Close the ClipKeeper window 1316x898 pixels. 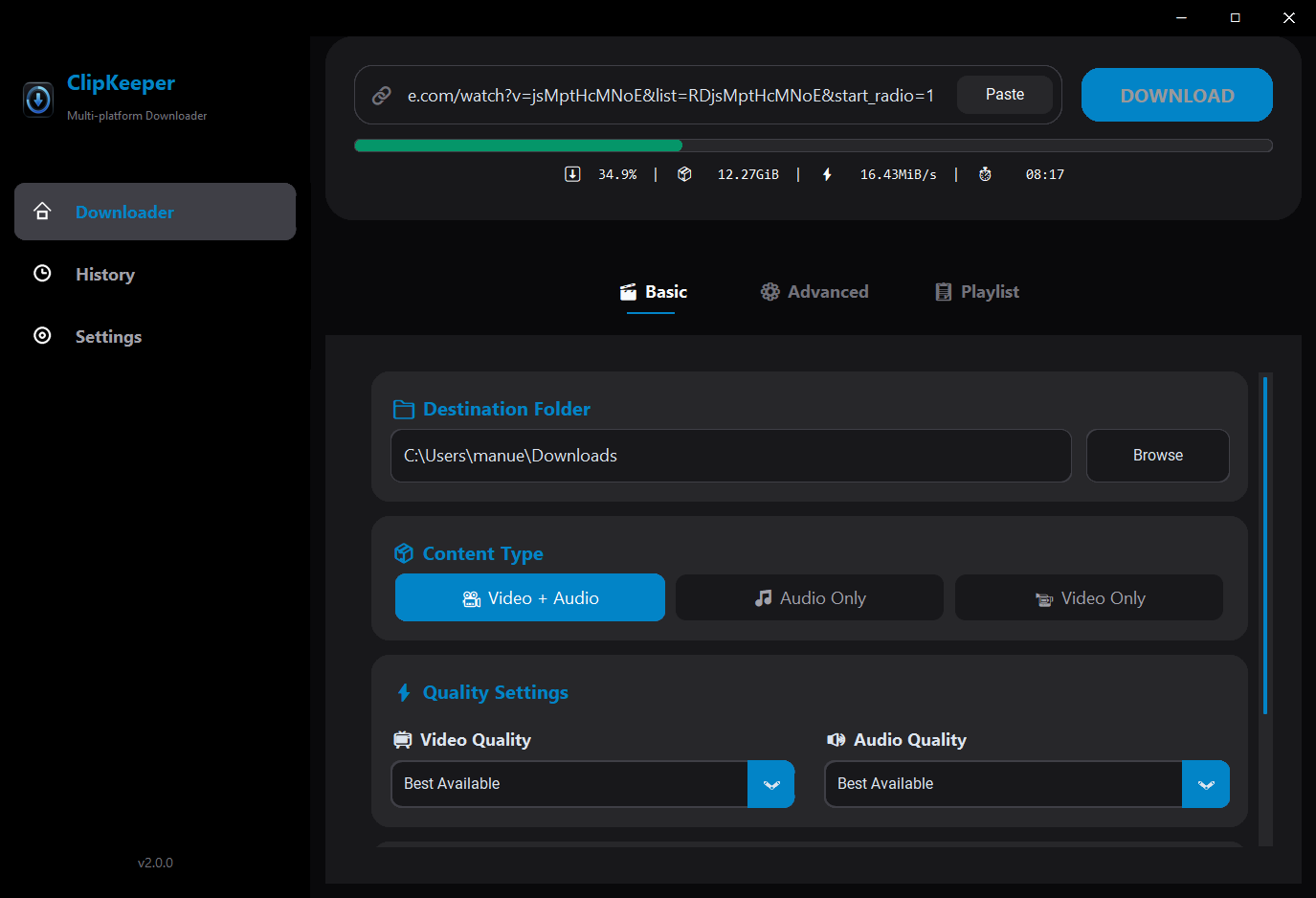pos(1289,18)
